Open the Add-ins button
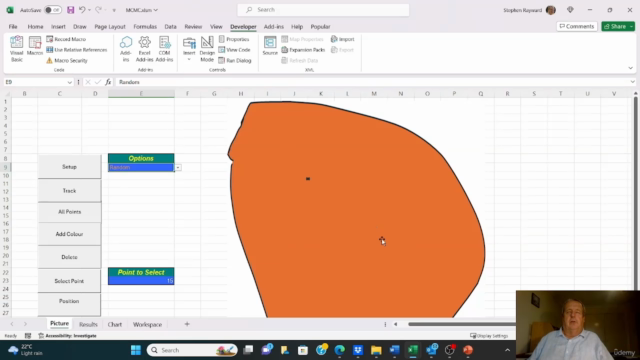640x360 pixels. pyautogui.click(x=126, y=49)
